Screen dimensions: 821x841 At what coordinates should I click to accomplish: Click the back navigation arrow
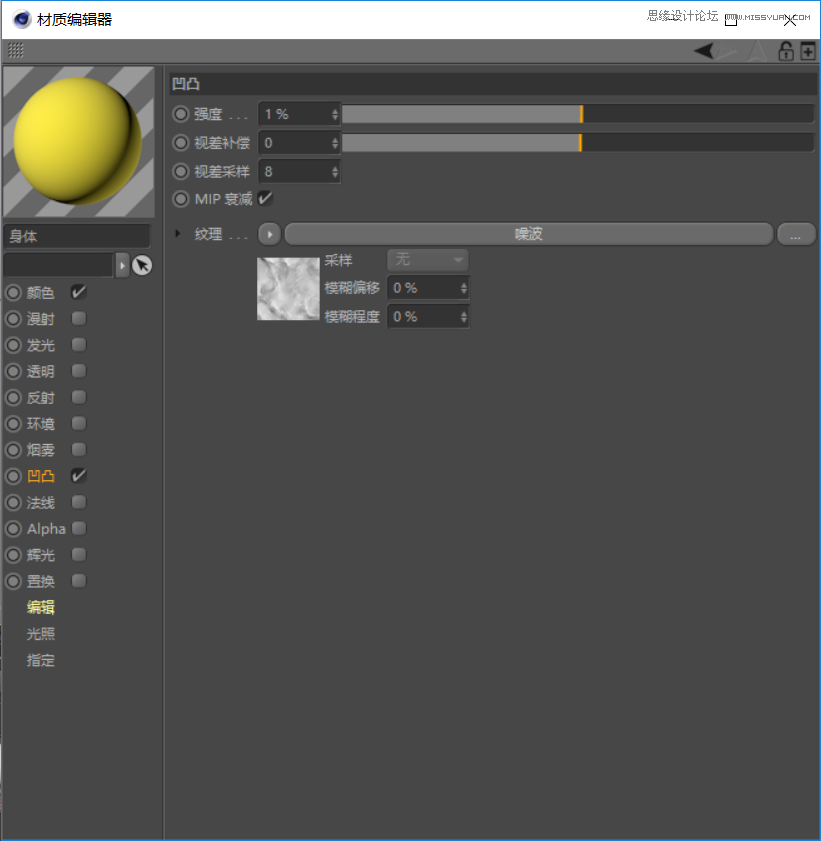tap(703, 50)
